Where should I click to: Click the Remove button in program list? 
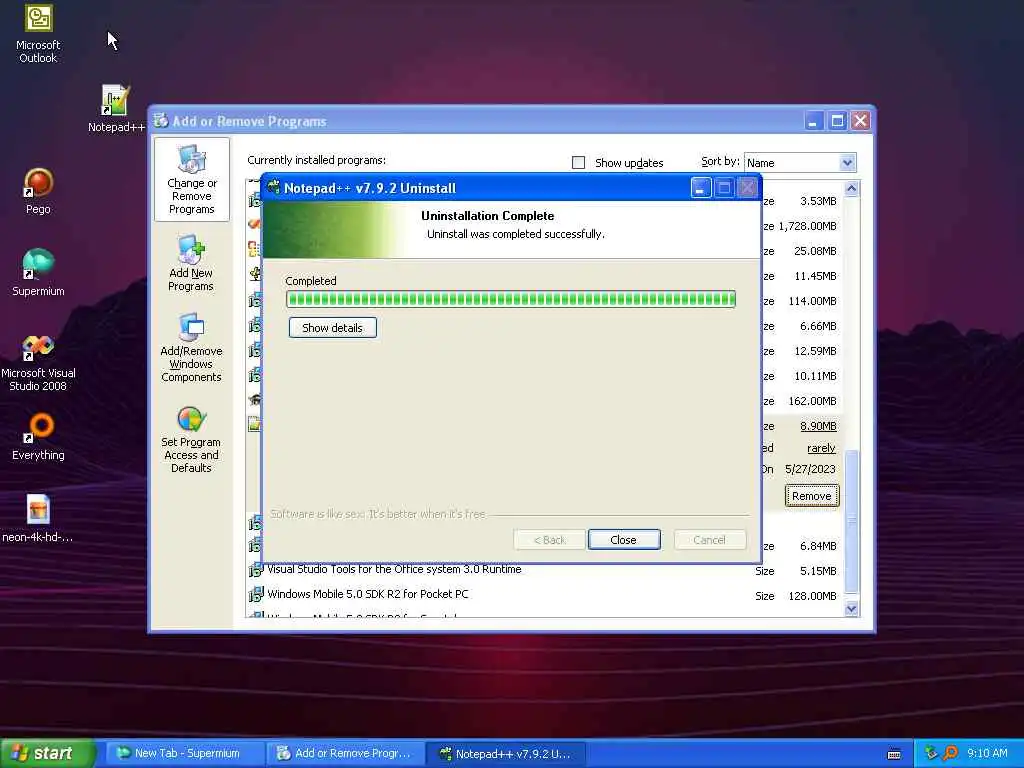click(x=812, y=496)
